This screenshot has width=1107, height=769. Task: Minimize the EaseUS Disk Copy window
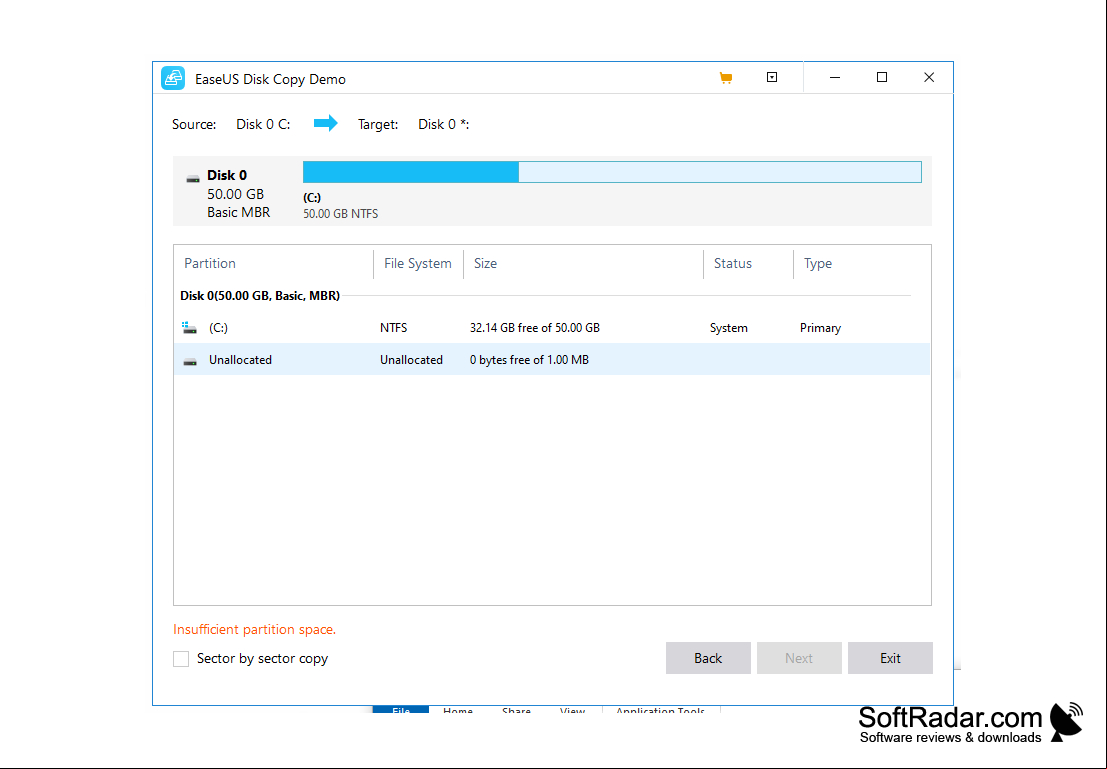834,77
